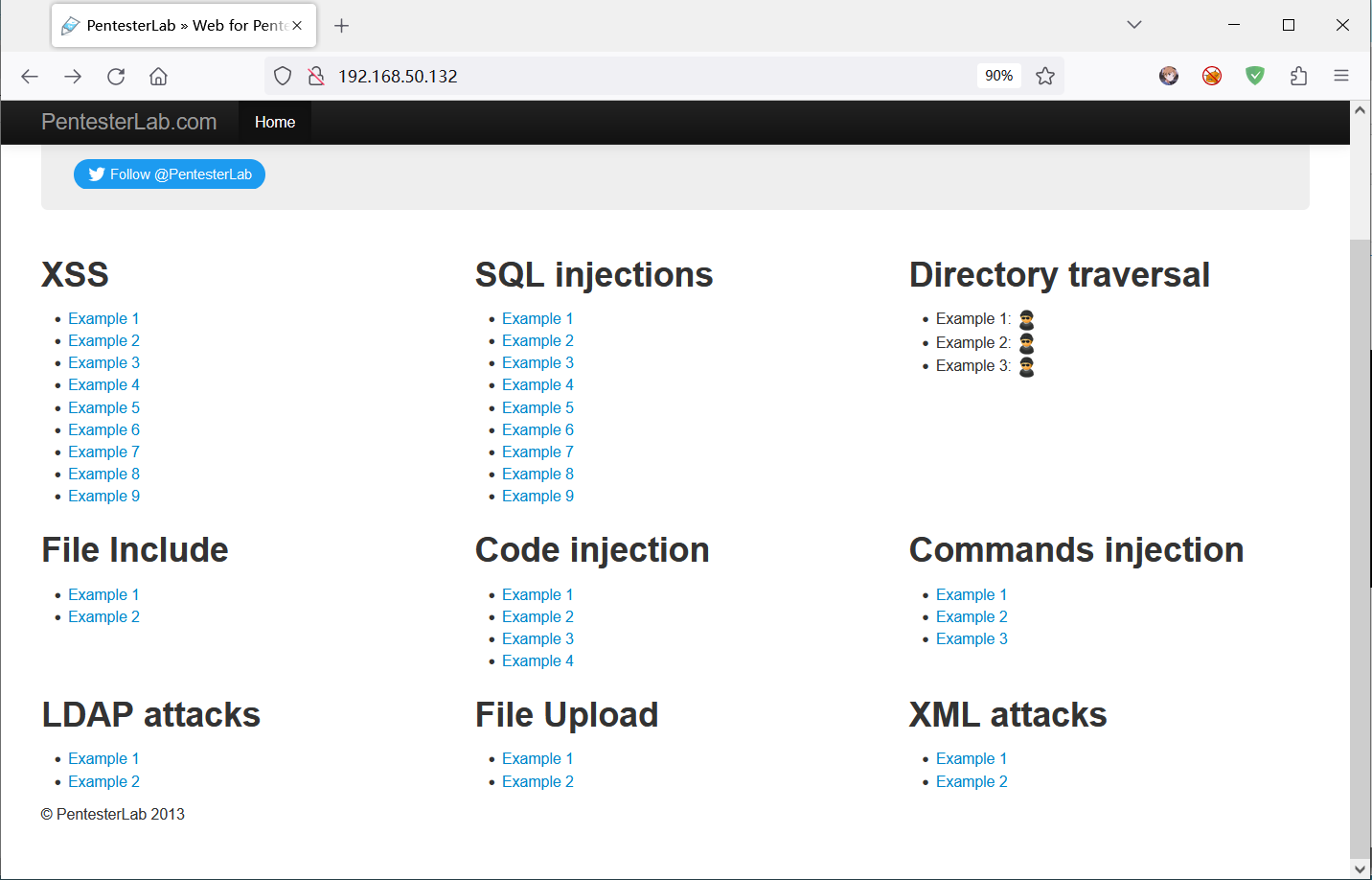Image resolution: width=1372 pixels, height=880 pixels.
Task: Go forward to the next page
Action: tap(73, 76)
